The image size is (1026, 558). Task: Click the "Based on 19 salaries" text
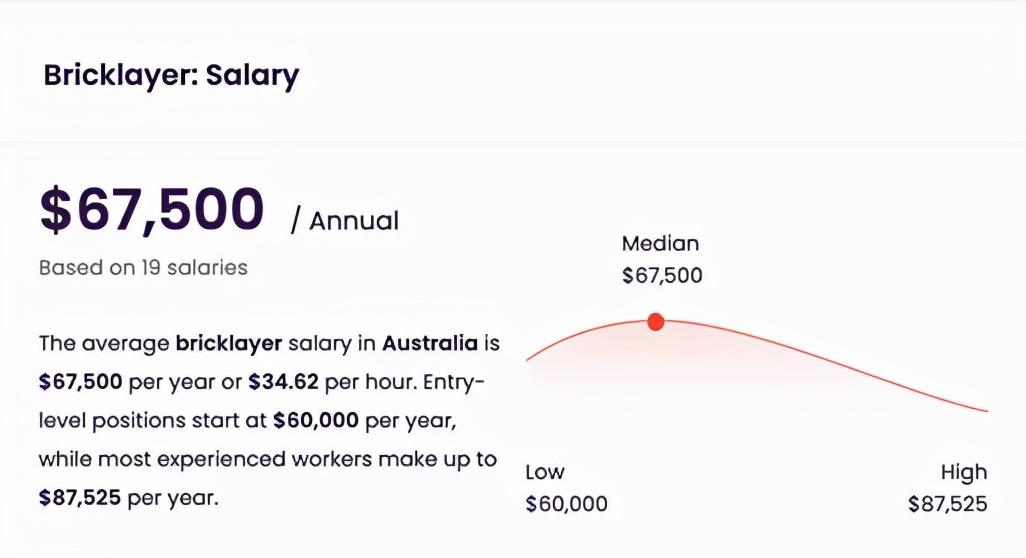tap(143, 268)
